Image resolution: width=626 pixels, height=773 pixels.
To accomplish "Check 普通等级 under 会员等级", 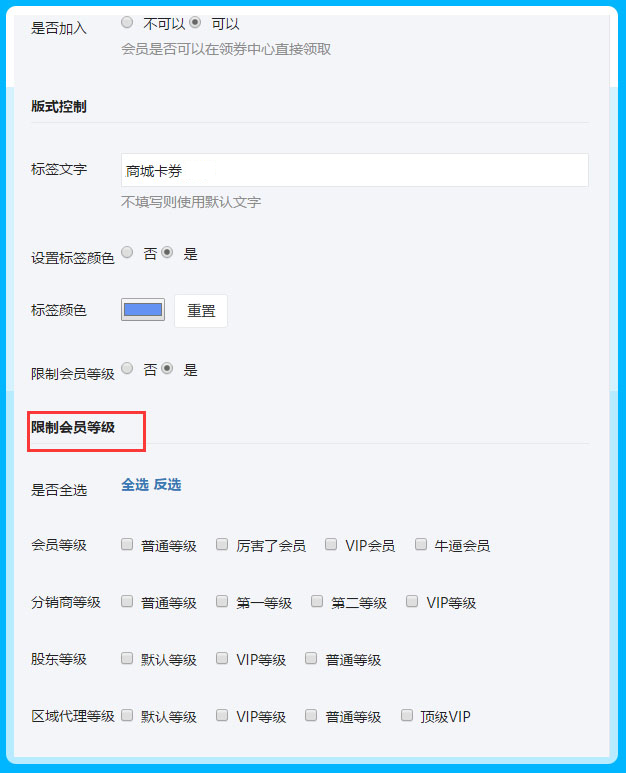I will pyautogui.click(x=127, y=545).
